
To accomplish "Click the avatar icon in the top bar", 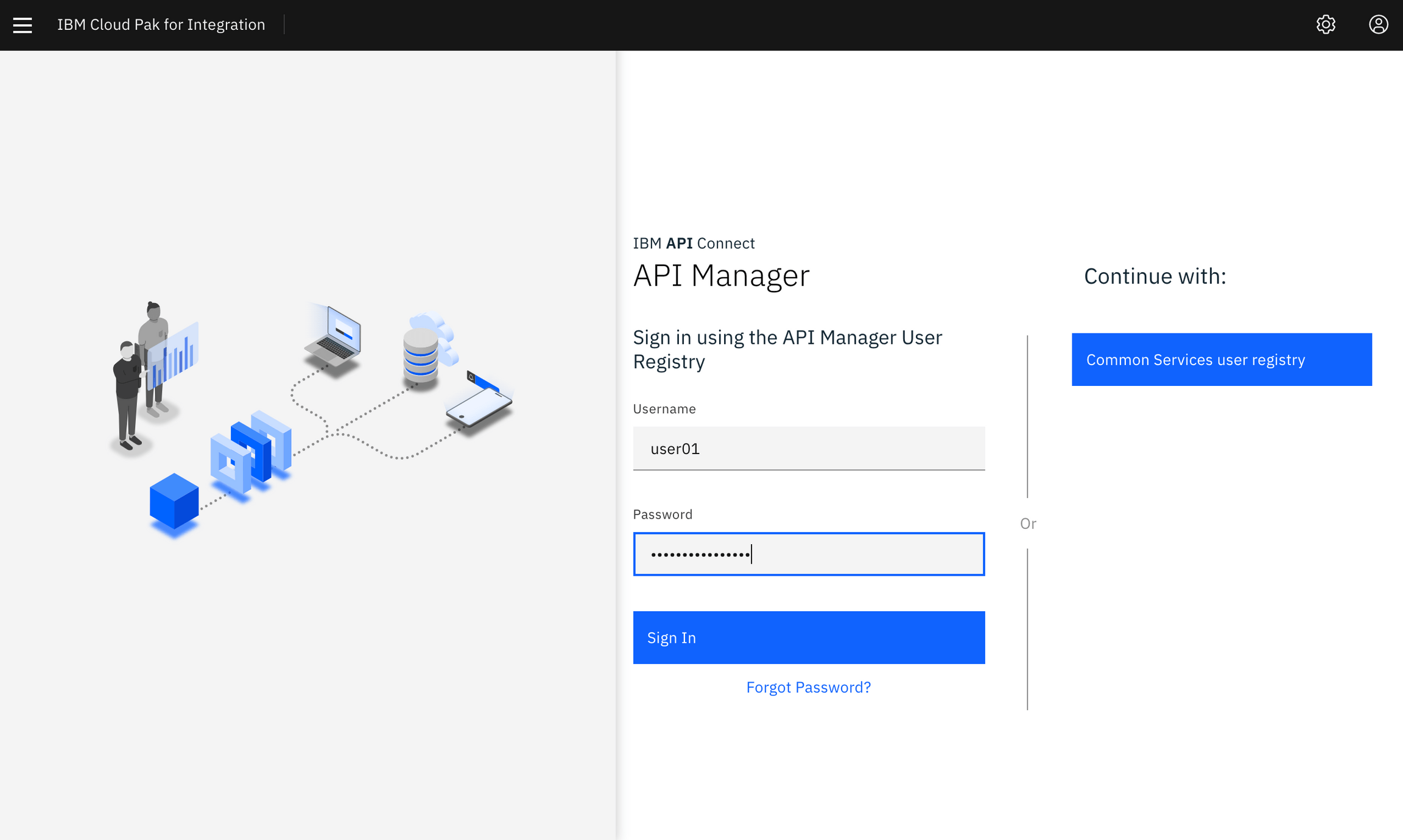I will (1378, 24).
